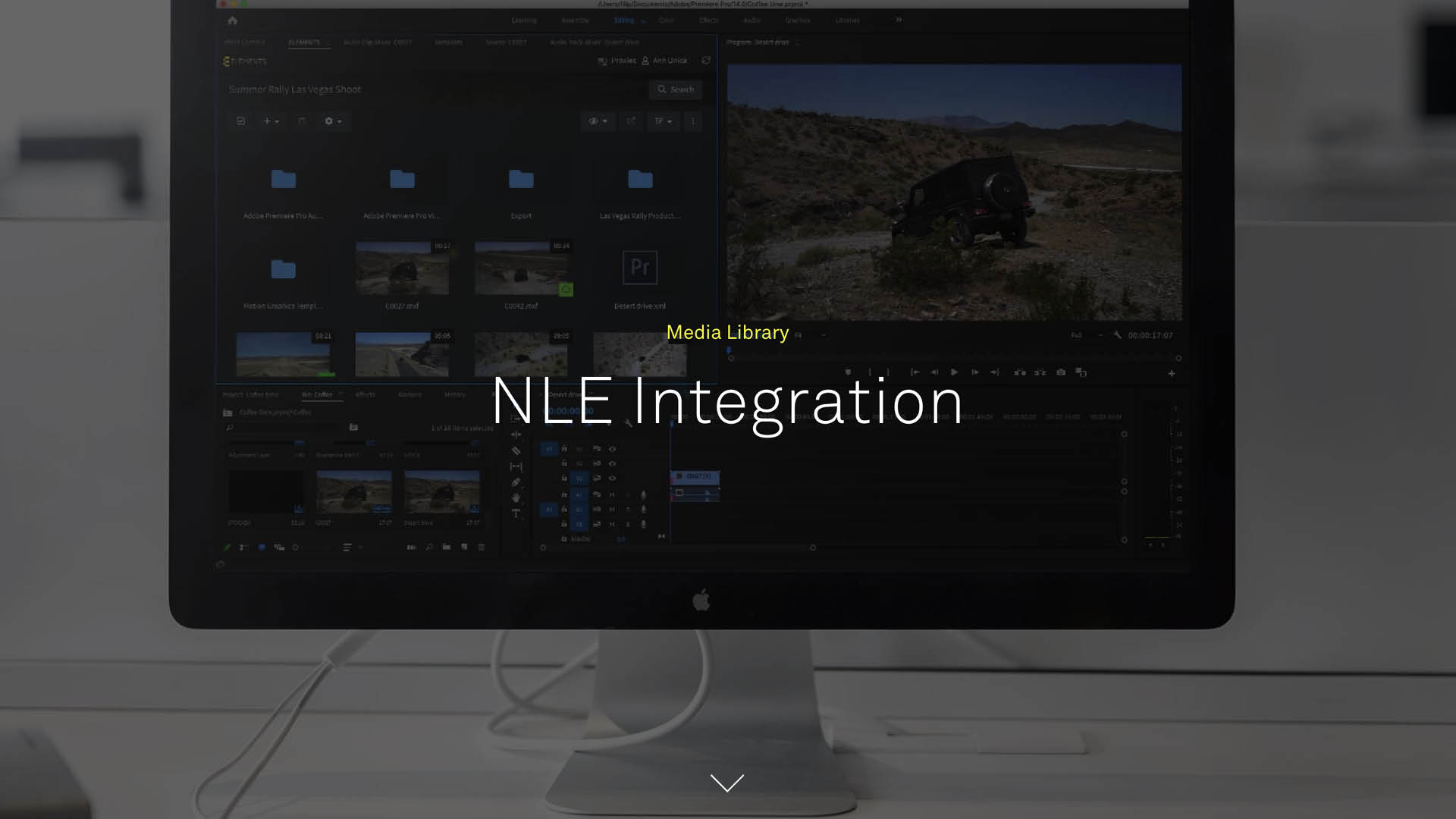Open the Metadata panel tab

[449, 42]
